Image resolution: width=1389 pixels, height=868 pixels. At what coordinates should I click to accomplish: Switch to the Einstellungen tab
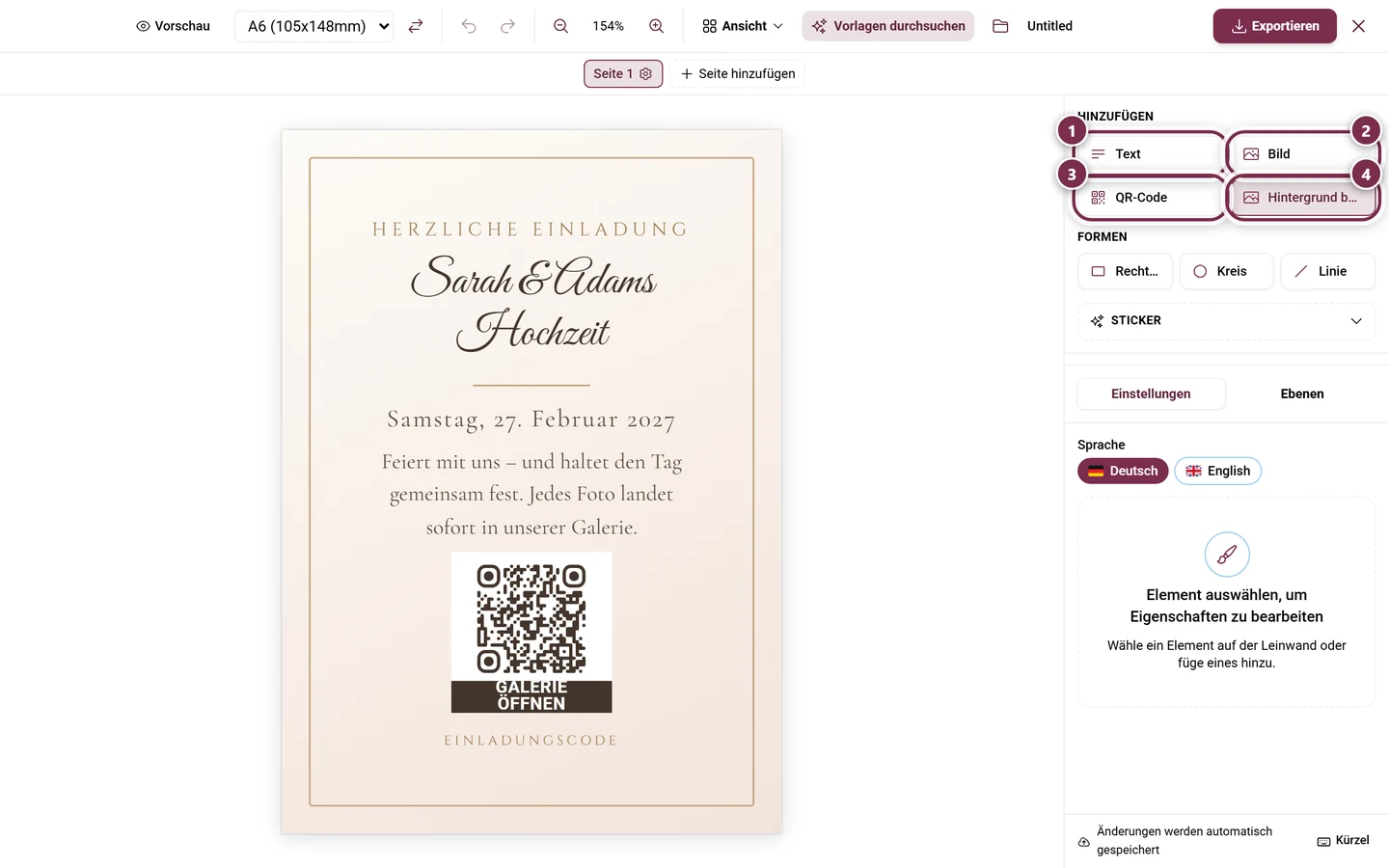pos(1151,393)
